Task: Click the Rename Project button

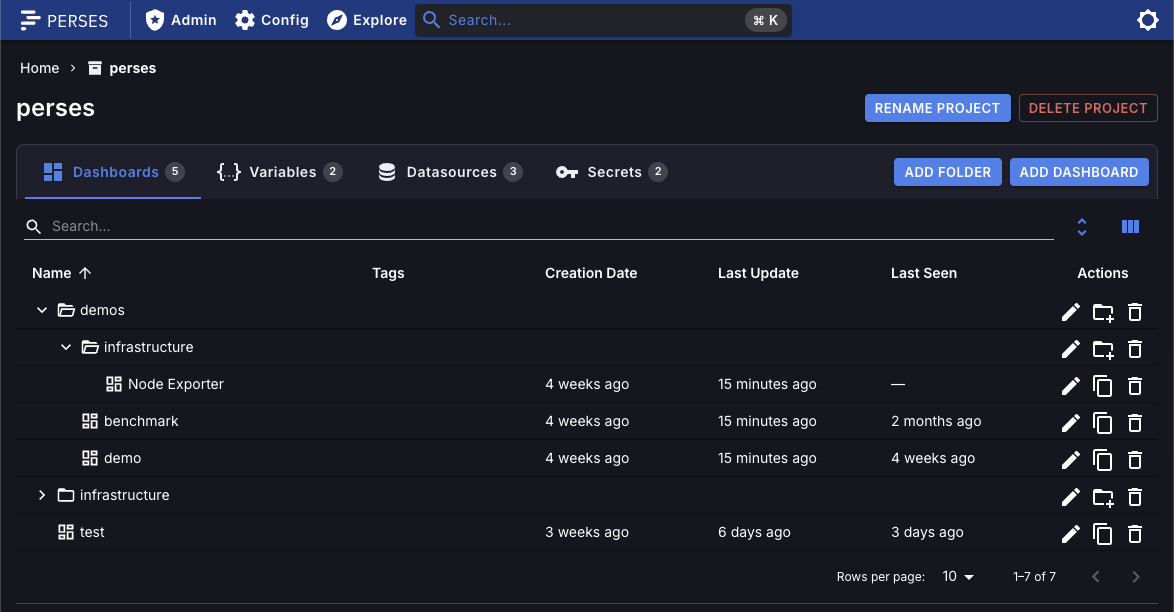Action: [x=937, y=108]
